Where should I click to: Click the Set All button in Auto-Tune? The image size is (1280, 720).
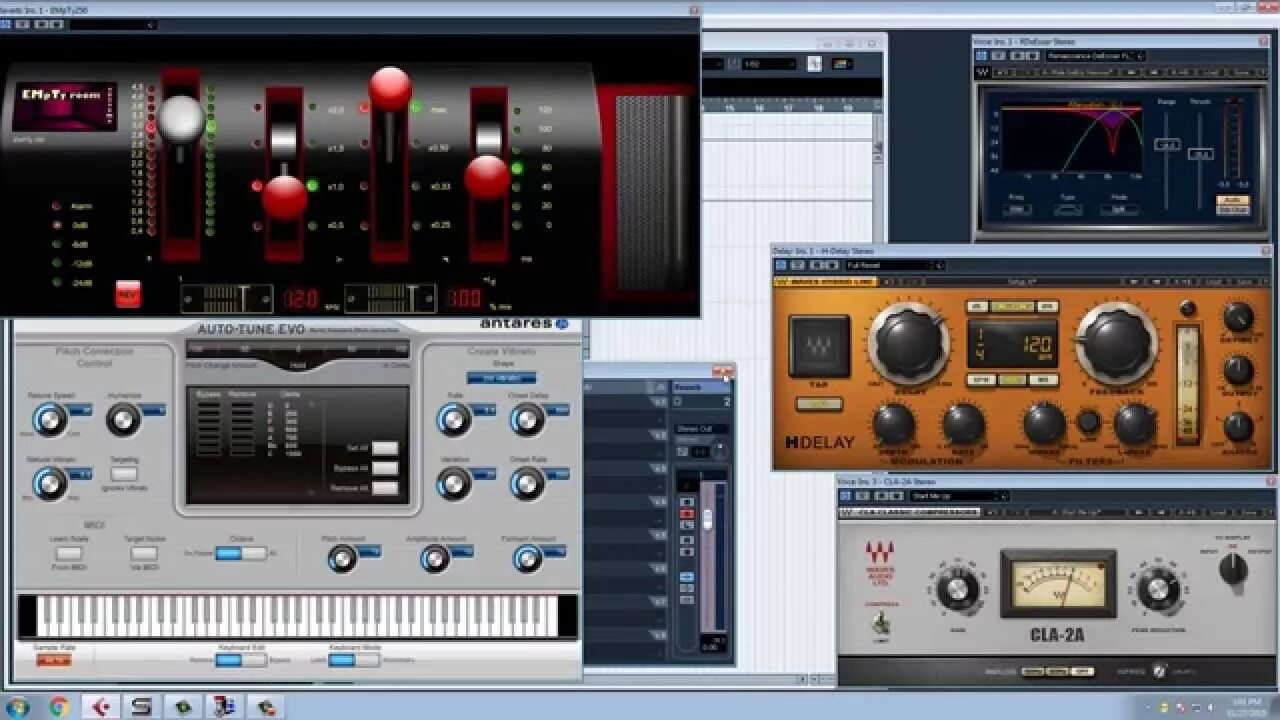click(x=385, y=448)
